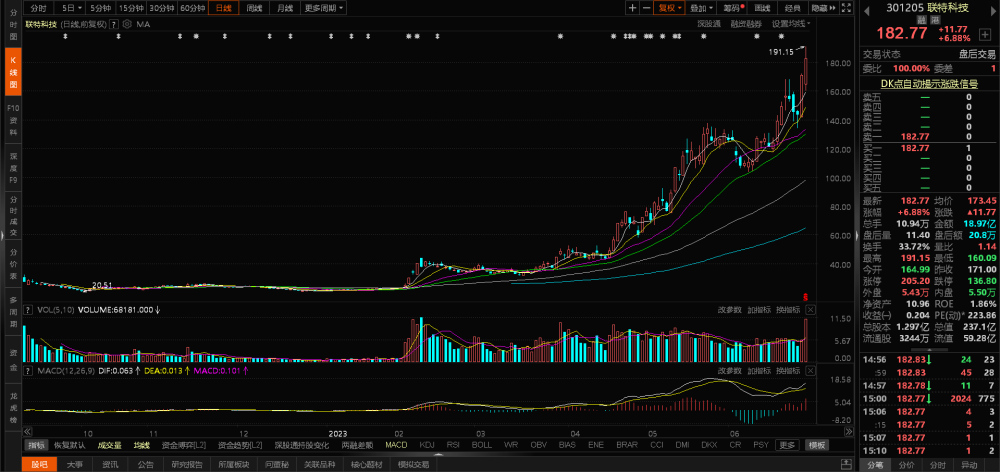This screenshot has width=1000, height=472.
Task: Open fullscreen chart view icon
Action: 847,8
